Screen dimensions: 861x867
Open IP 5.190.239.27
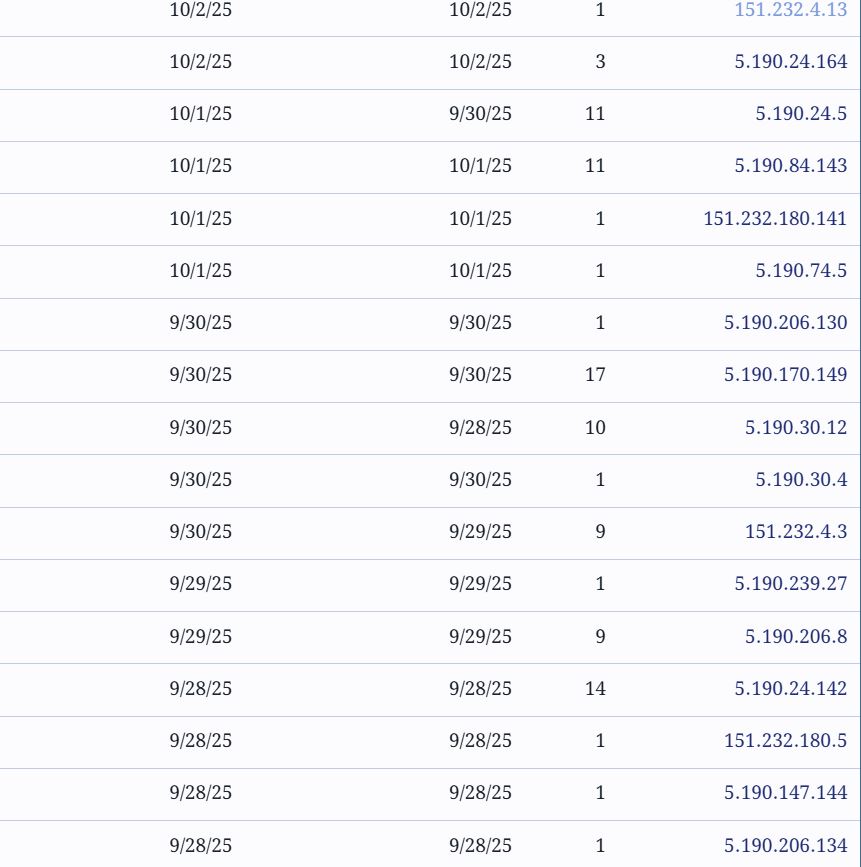[x=790, y=584]
